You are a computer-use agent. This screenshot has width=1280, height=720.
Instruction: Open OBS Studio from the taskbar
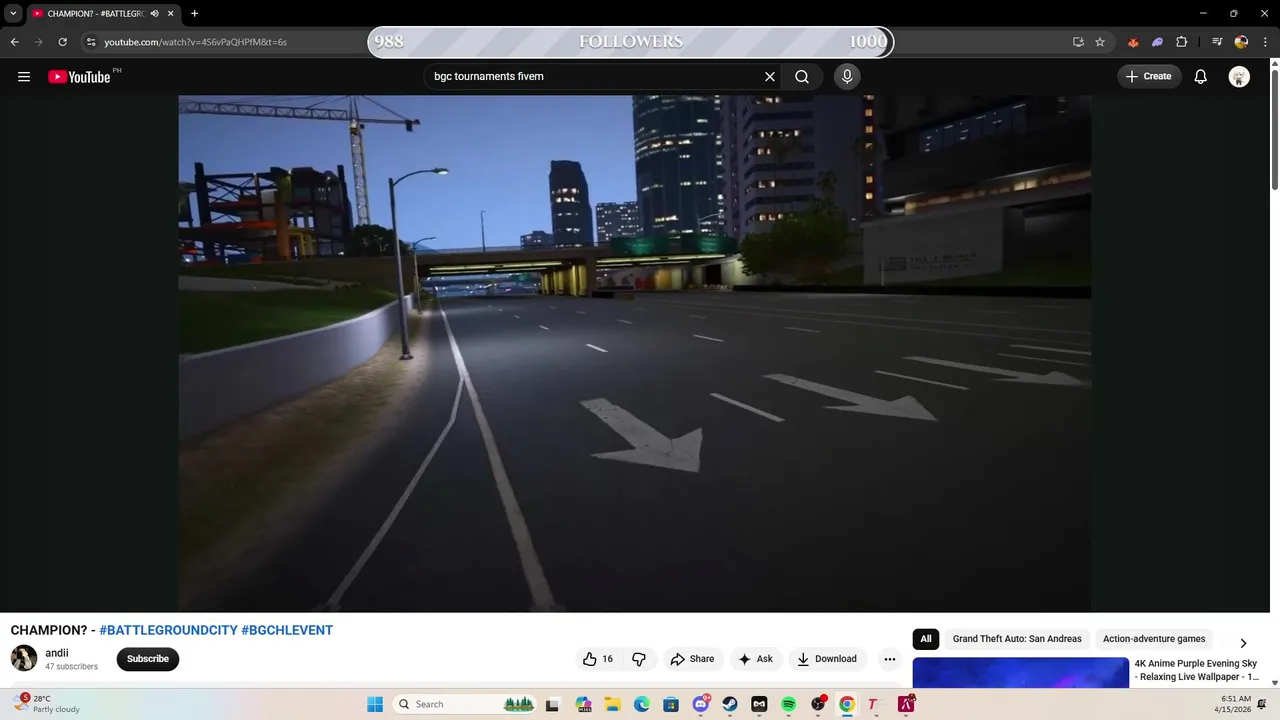click(818, 704)
